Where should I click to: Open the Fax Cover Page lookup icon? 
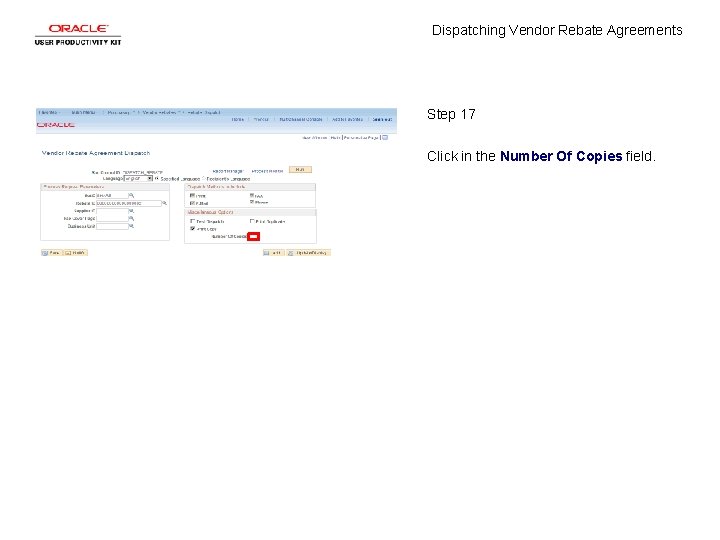coord(131,219)
